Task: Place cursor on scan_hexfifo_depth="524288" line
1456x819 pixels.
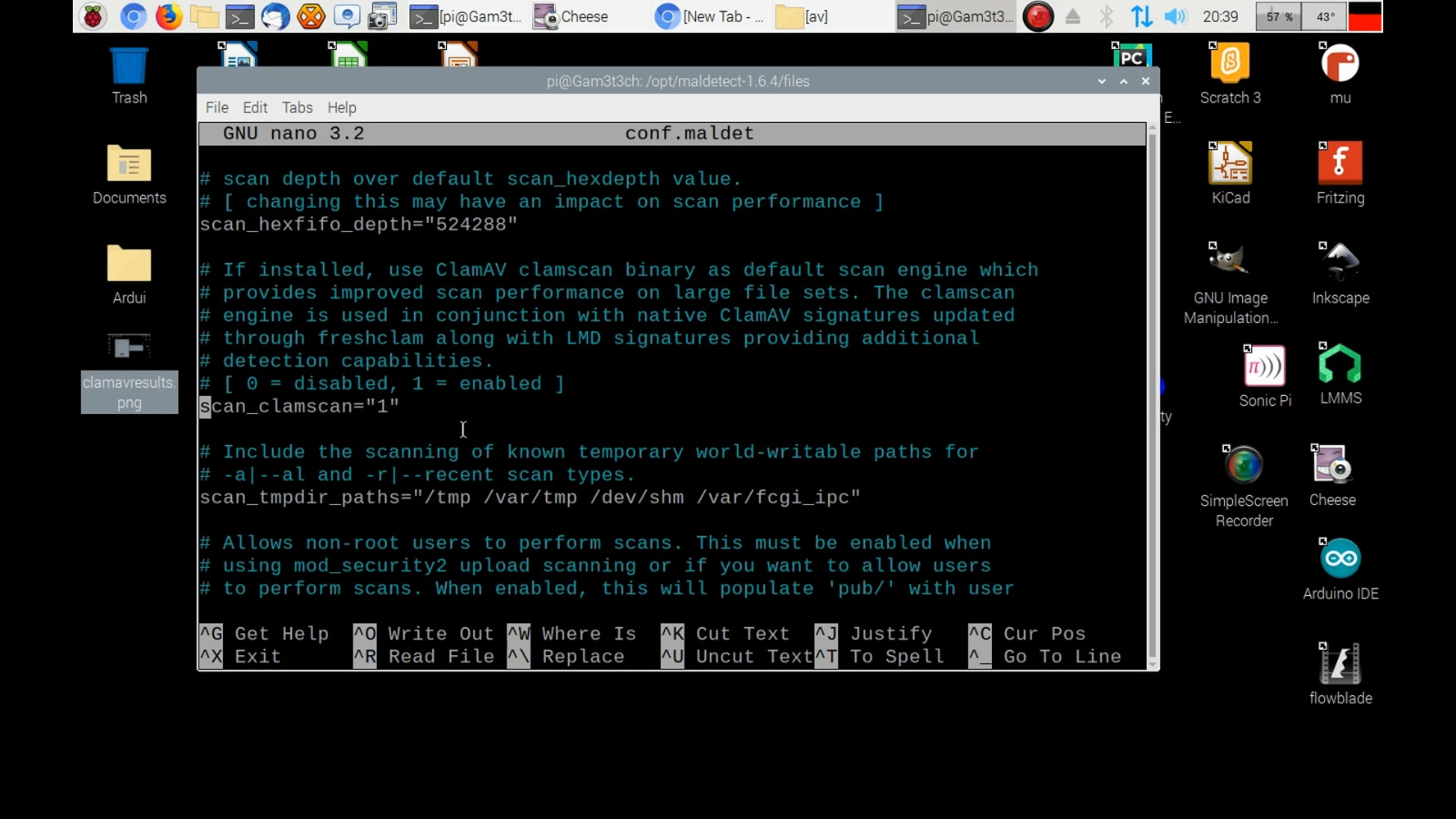Action: pyautogui.click(x=359, y=225)
